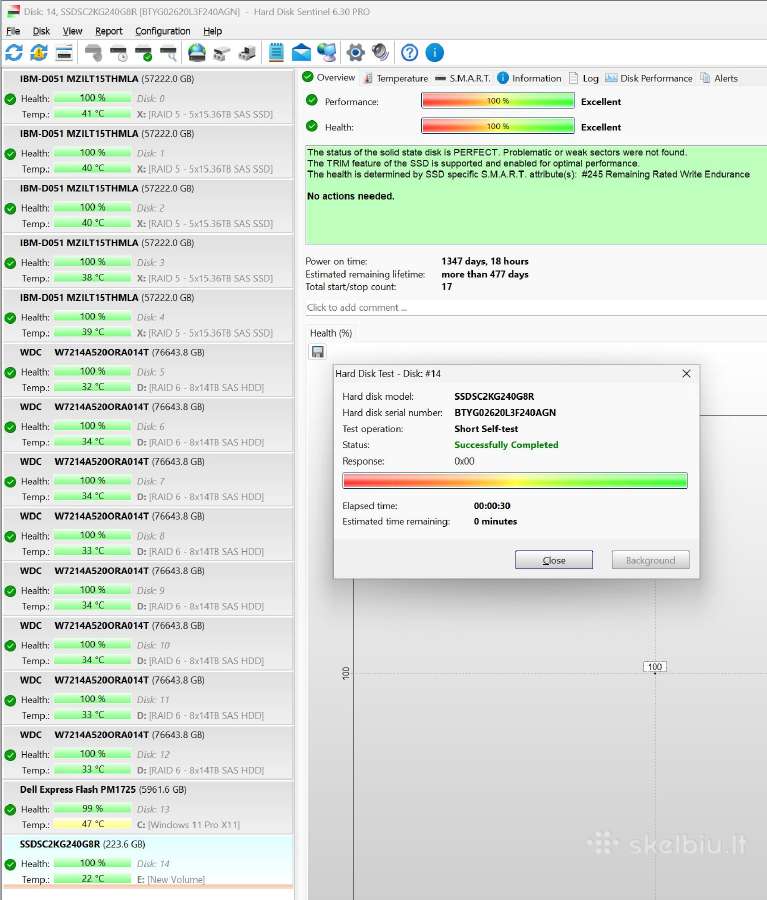Click 'Successfully Completed' status text
Image resolution: width=767 pixels, height=900 pixels.
point(506,445)
